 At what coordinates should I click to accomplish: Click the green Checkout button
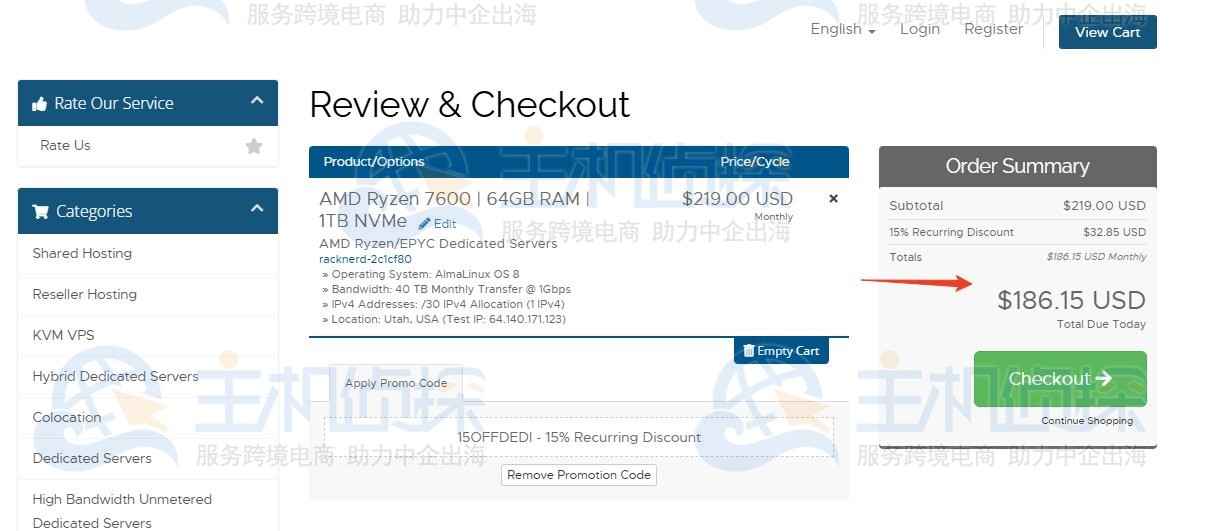[1060, 379]
